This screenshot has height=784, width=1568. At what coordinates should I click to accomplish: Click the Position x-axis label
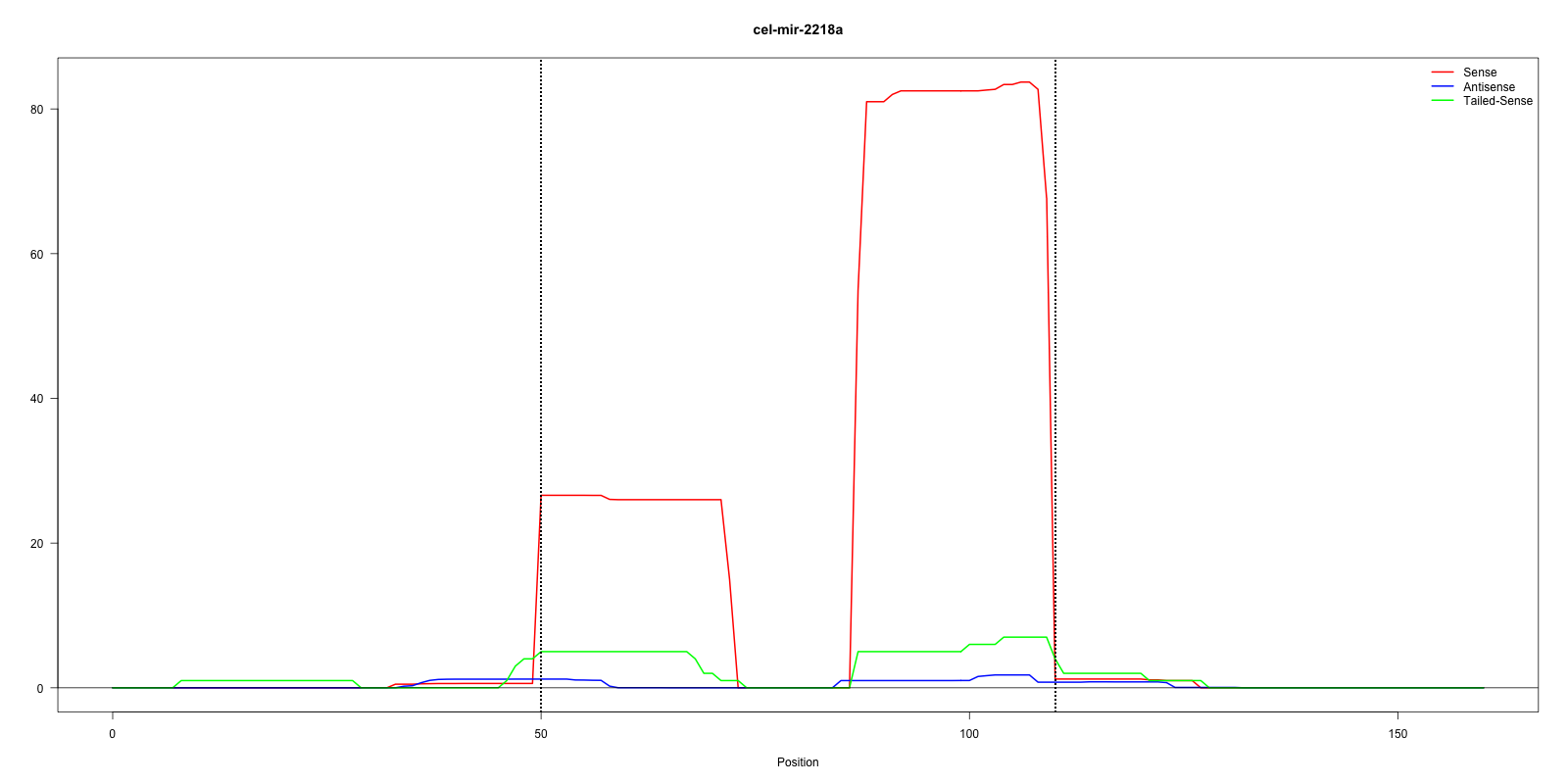point(797,762)
